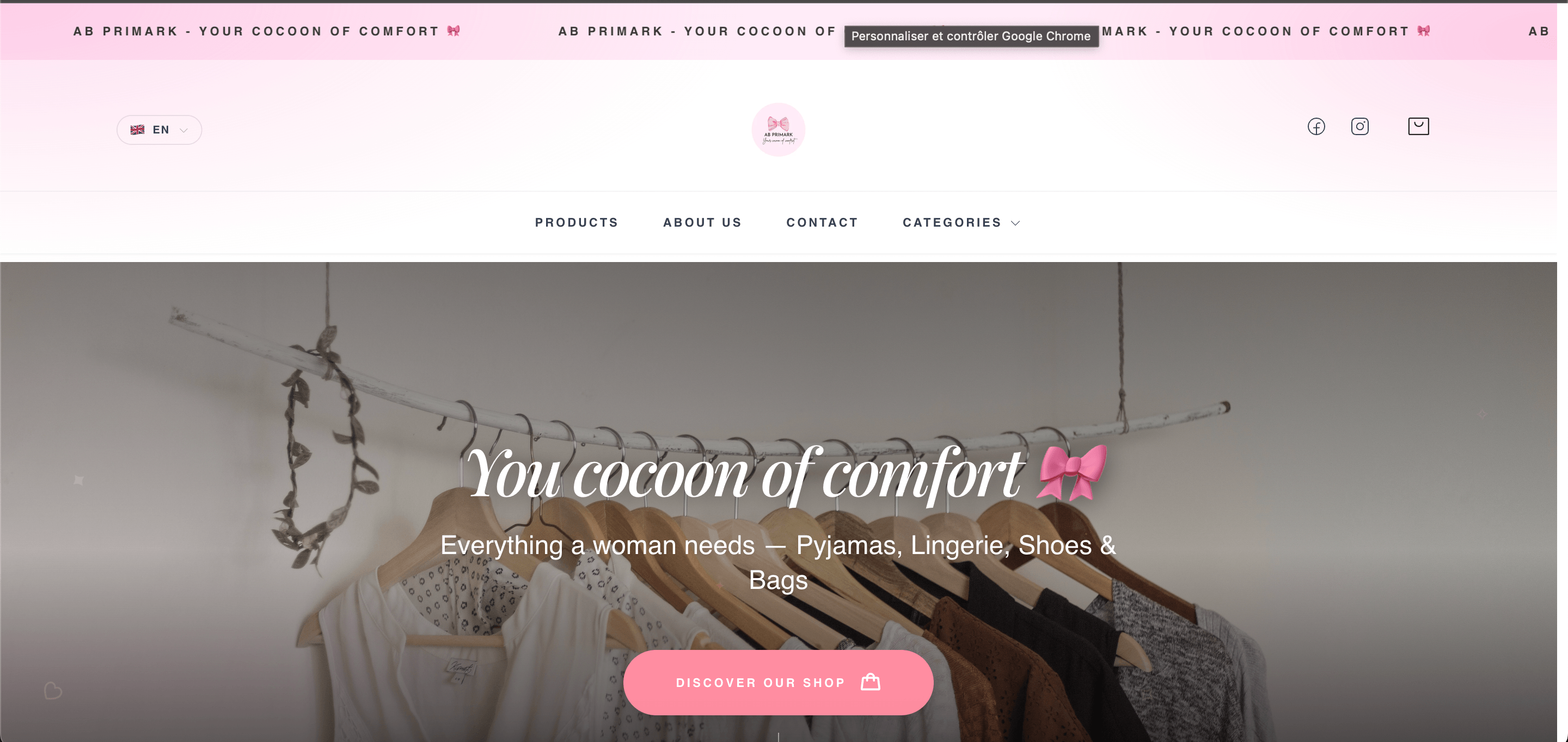1568x742 pixels.
Task: Open the shopping cart icon
Action: click(1418, 126)
